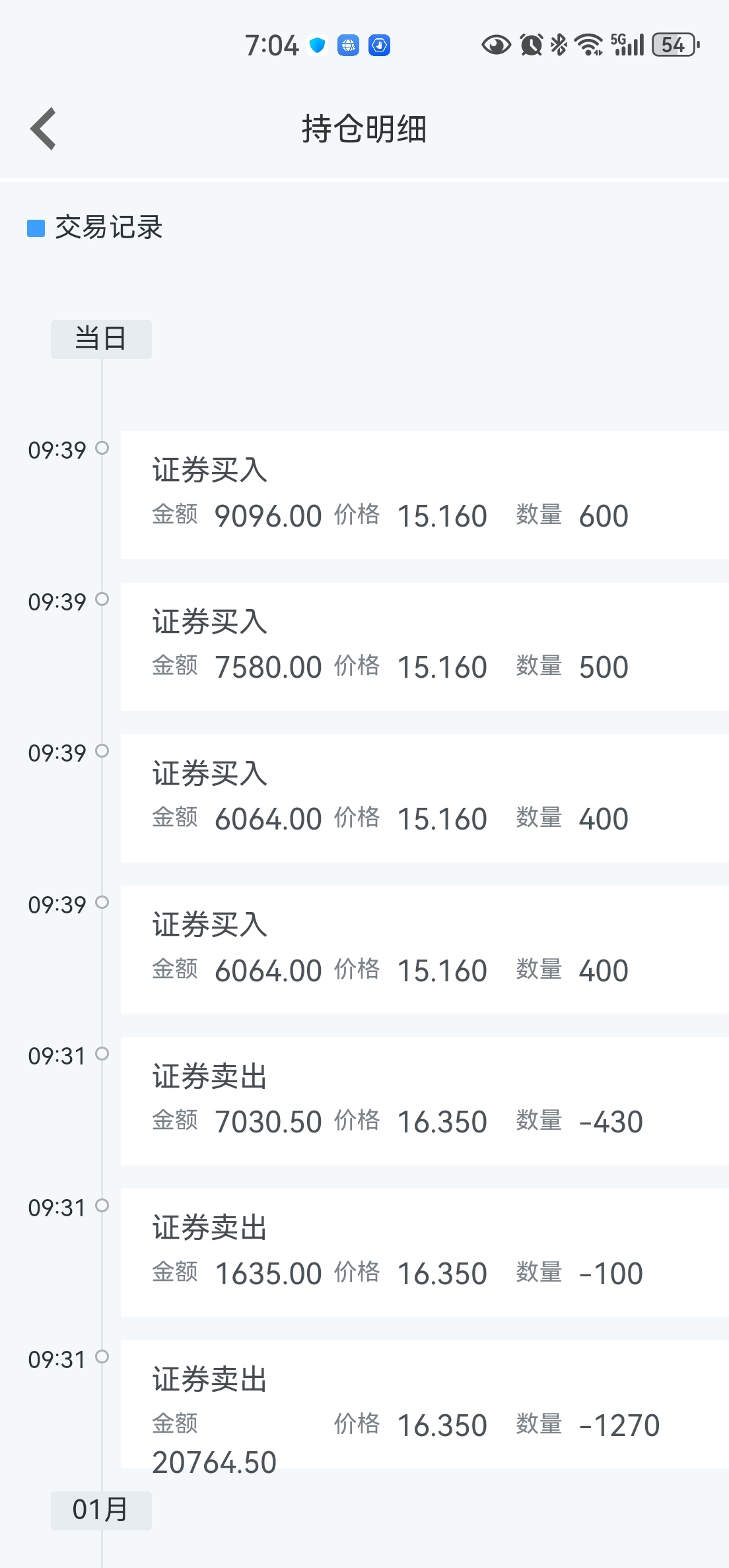Screen dimensions: 729x1568
Task: Tap timeline dot beside the 600-share purchase
Action: click(x=102, y=448)
